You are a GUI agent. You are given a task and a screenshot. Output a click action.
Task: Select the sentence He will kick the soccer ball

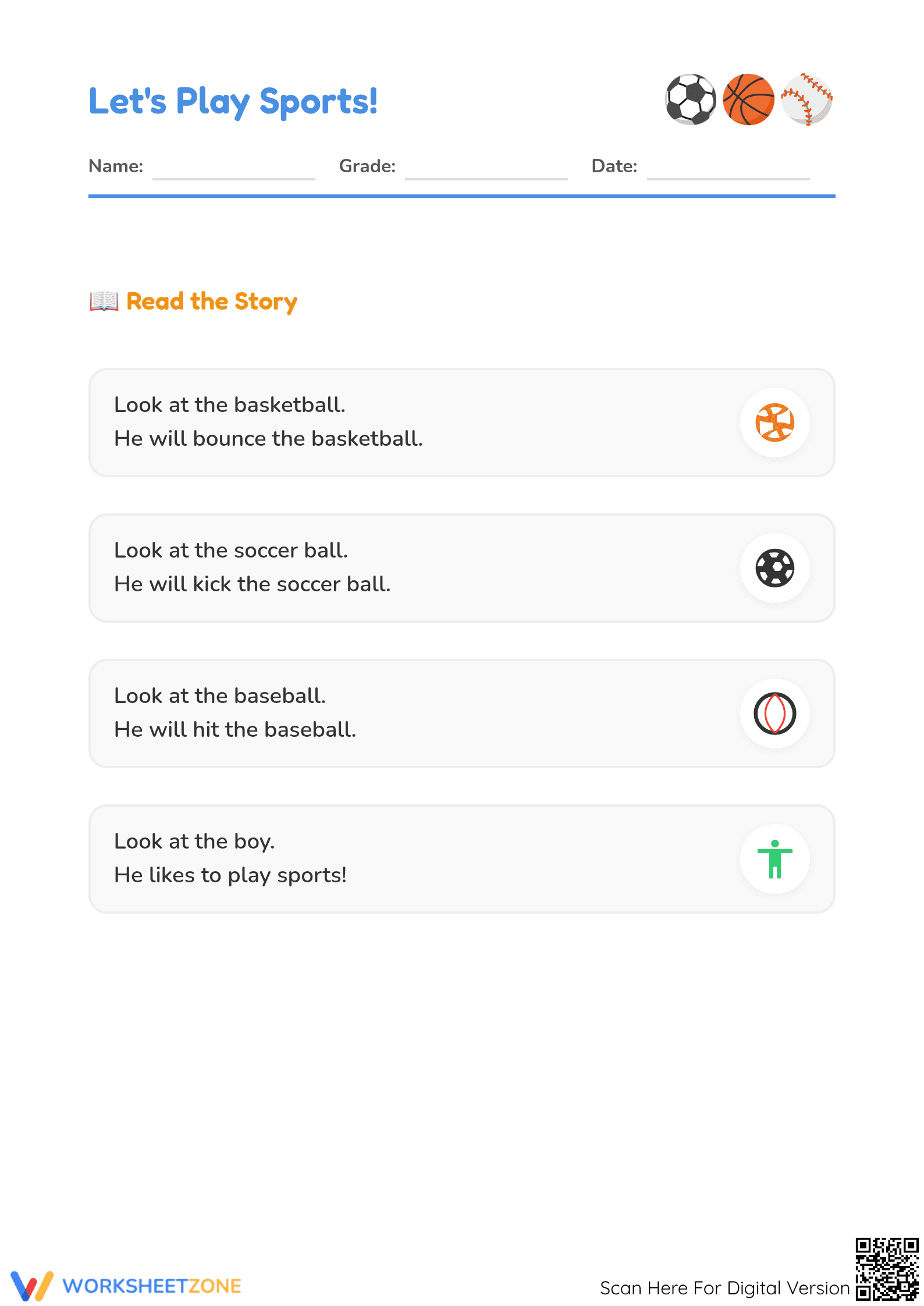[253, 584]
